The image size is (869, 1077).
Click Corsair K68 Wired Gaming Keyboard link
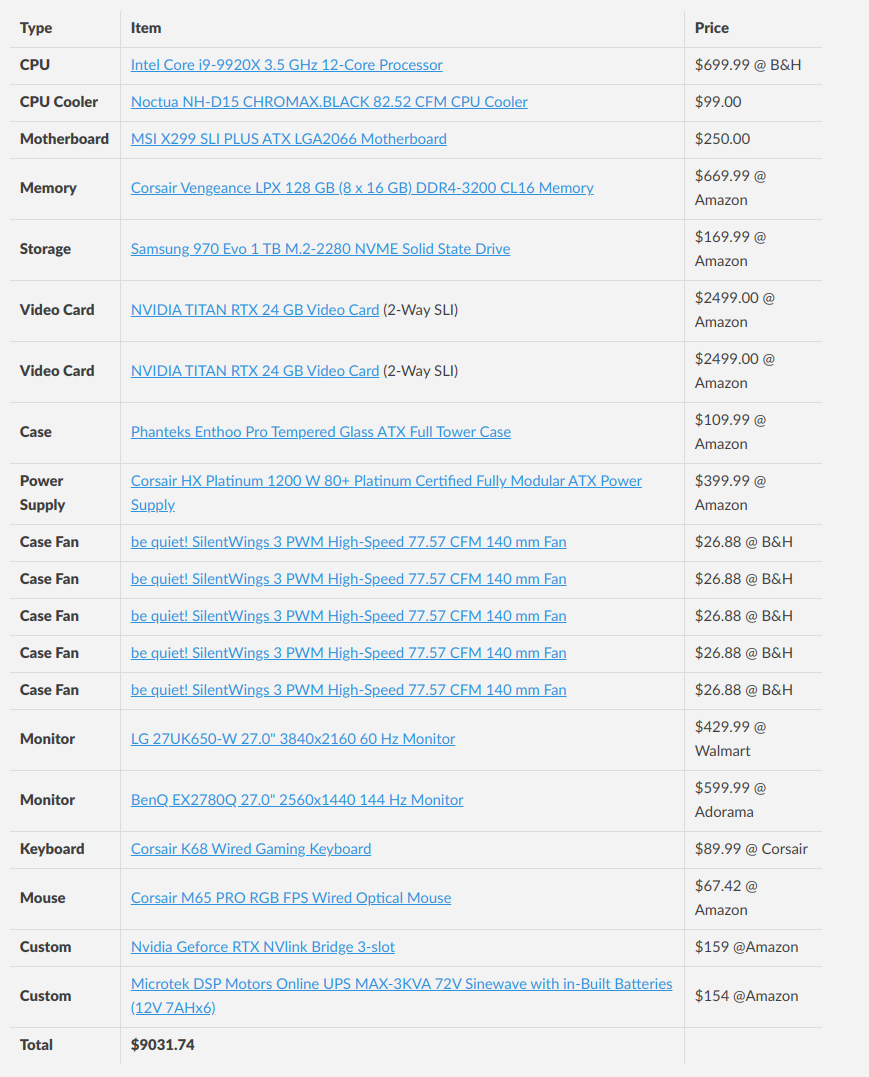click(x=250, y=849)
